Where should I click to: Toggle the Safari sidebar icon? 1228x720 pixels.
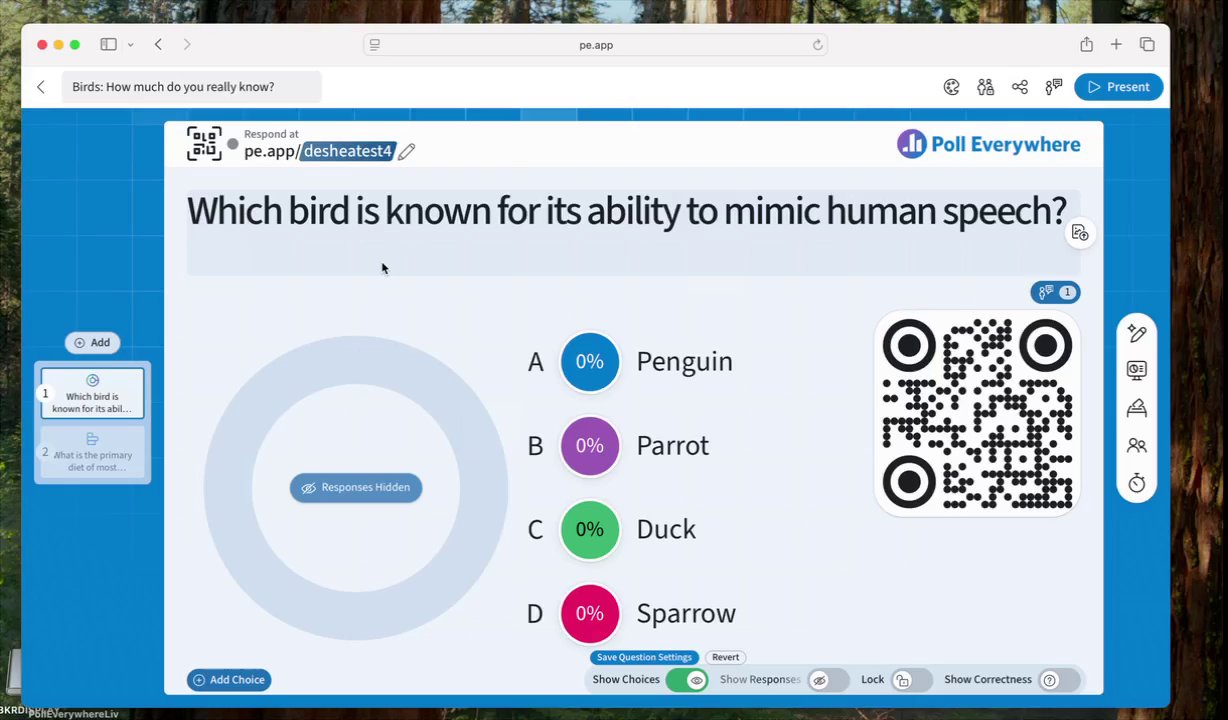coord(109,44)
